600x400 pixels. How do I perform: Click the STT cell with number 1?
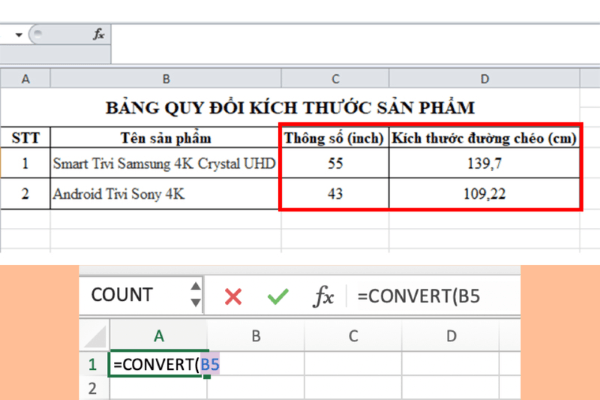26,163
